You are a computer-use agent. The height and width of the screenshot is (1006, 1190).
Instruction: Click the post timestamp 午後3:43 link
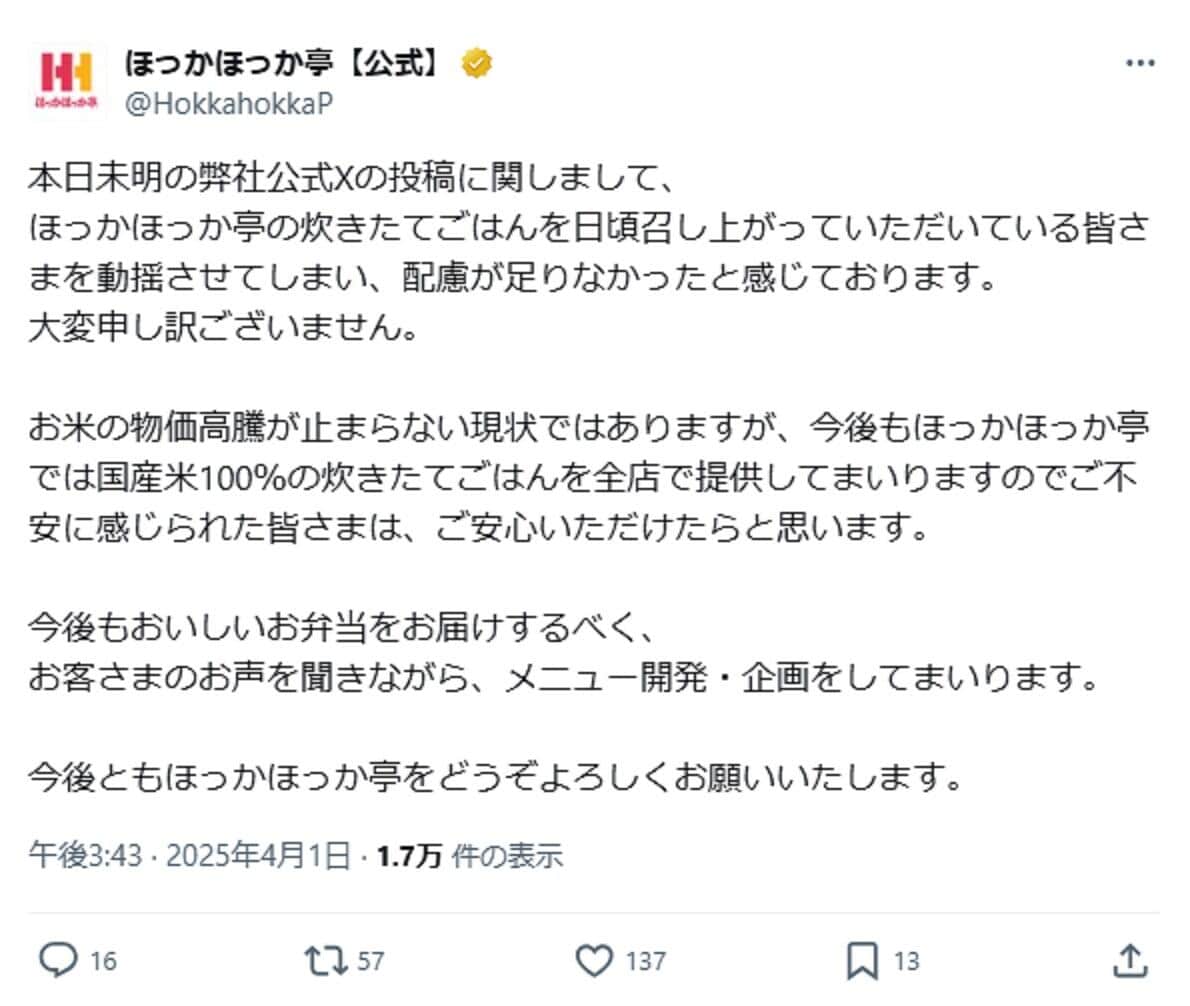[75, 854]
